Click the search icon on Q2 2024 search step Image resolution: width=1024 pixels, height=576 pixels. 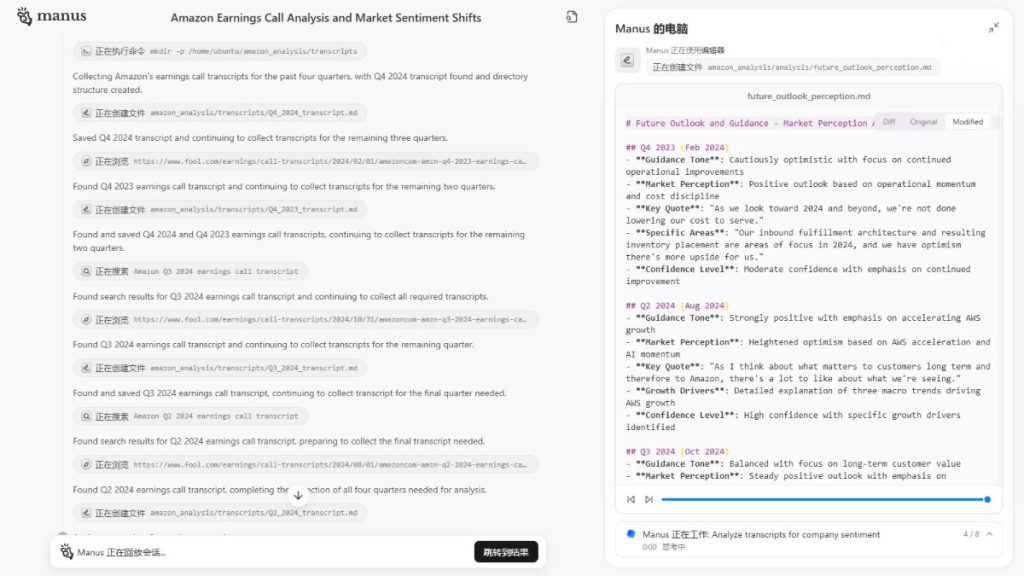click(x=86, y=416)
